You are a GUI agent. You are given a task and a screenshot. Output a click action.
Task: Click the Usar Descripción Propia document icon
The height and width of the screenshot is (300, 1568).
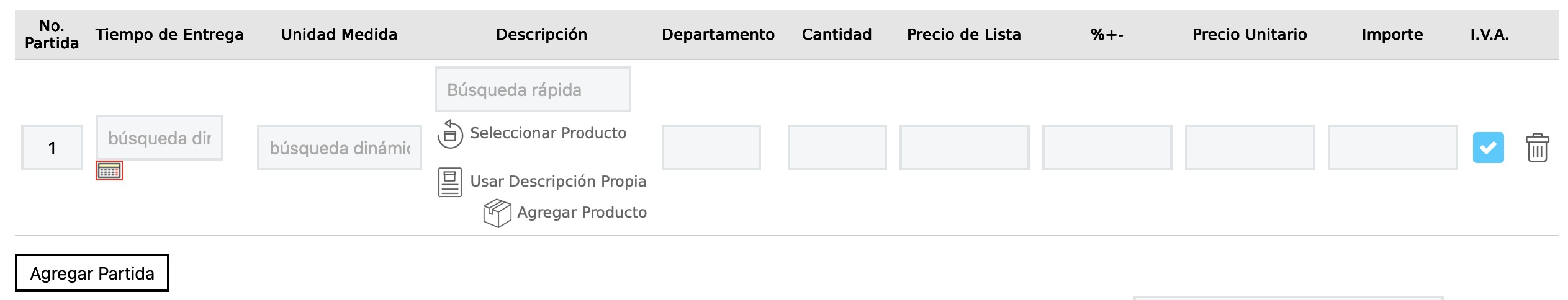[x=450, y=182]
